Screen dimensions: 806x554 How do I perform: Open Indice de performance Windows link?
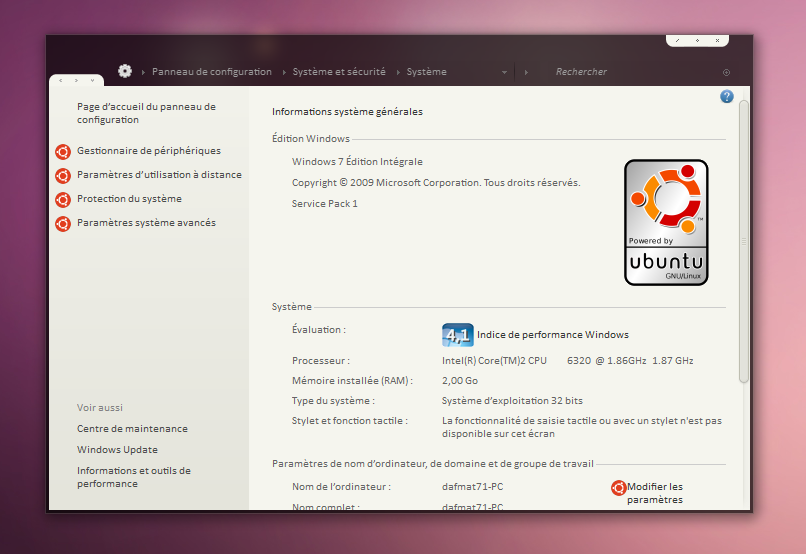553,335
